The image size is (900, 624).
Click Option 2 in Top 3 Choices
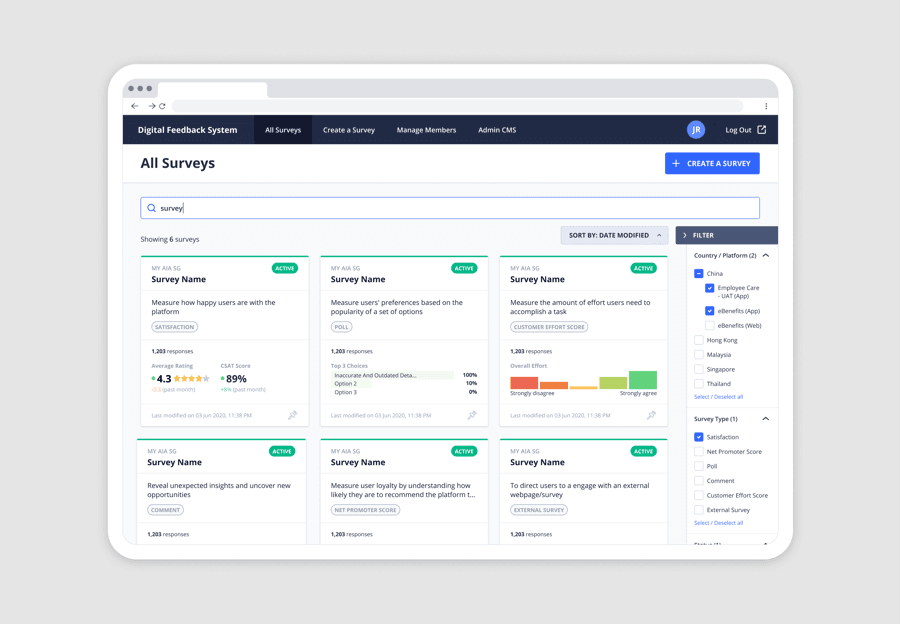[346, 383]
